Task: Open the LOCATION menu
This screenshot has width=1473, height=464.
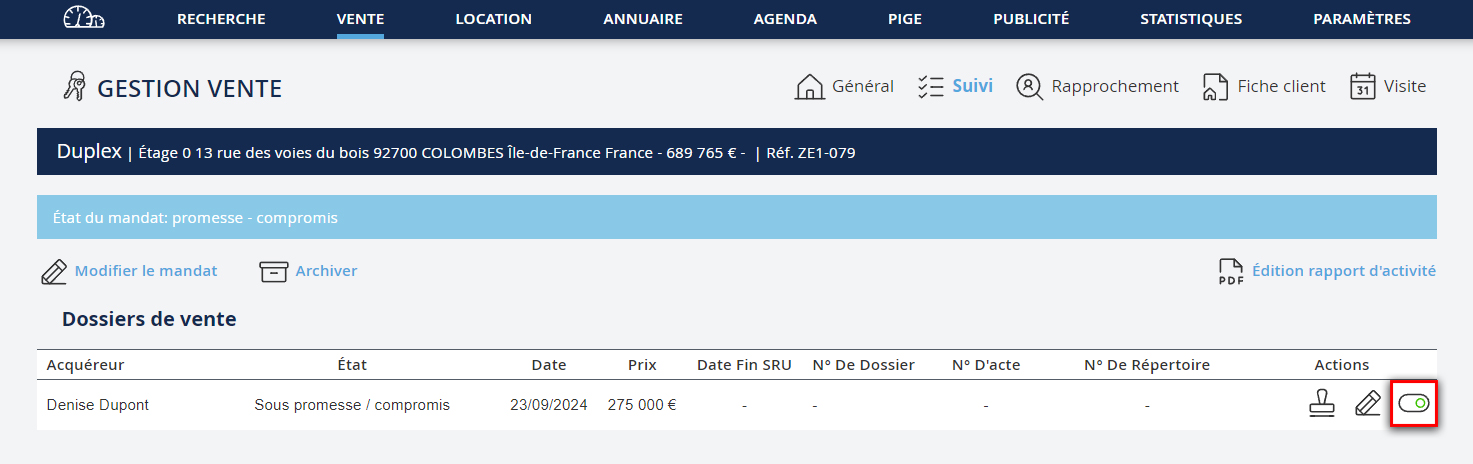Action: 493,19
